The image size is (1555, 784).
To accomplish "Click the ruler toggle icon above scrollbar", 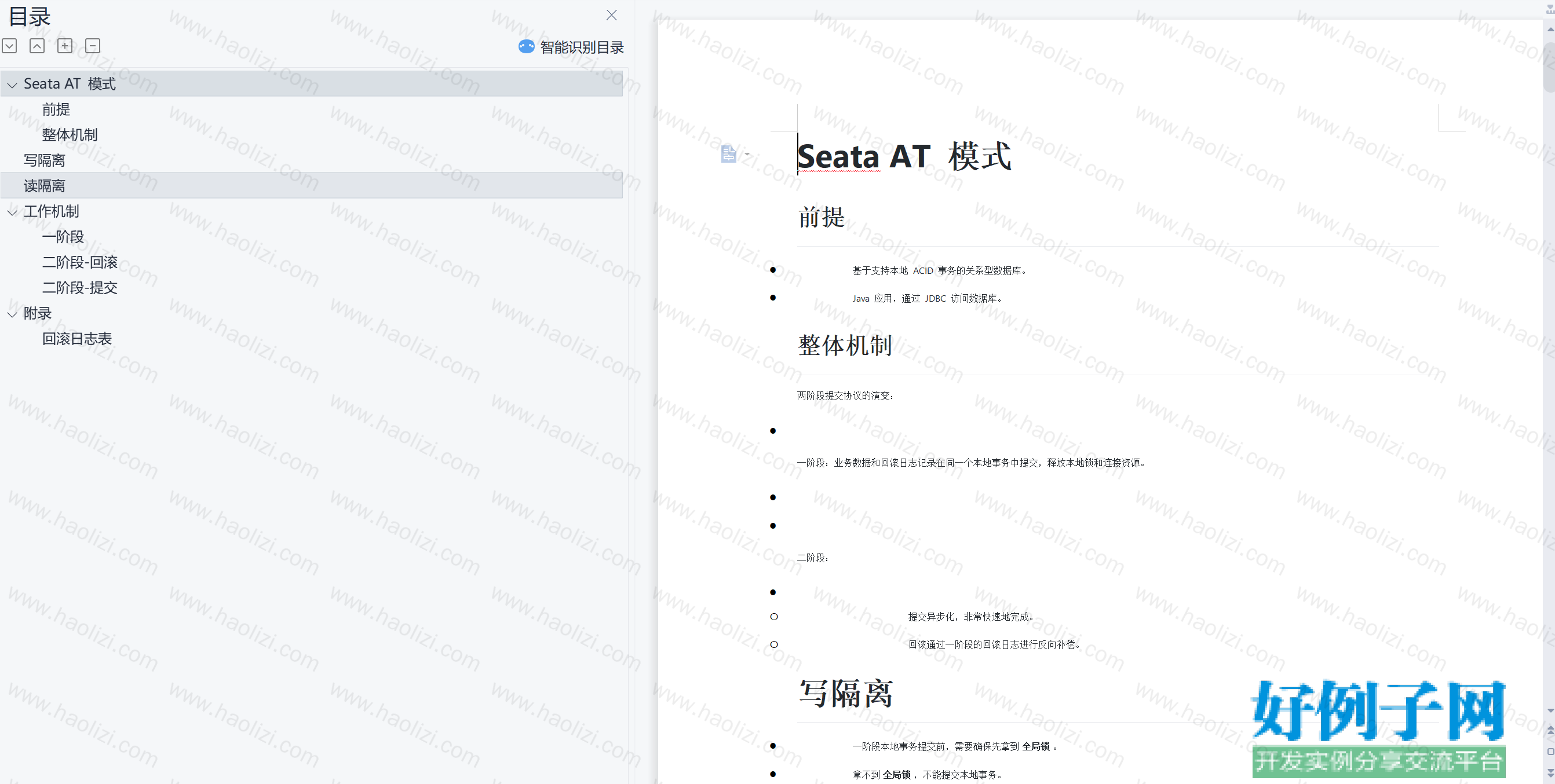I will [x=1550, y=10].
